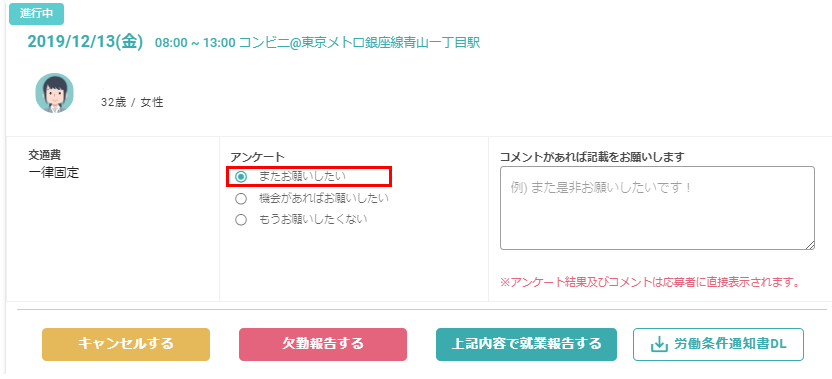Click the 一律固定 transportation fee value
Image resolution: width=832 pixels, height=379 pixels.
(53, 173)
